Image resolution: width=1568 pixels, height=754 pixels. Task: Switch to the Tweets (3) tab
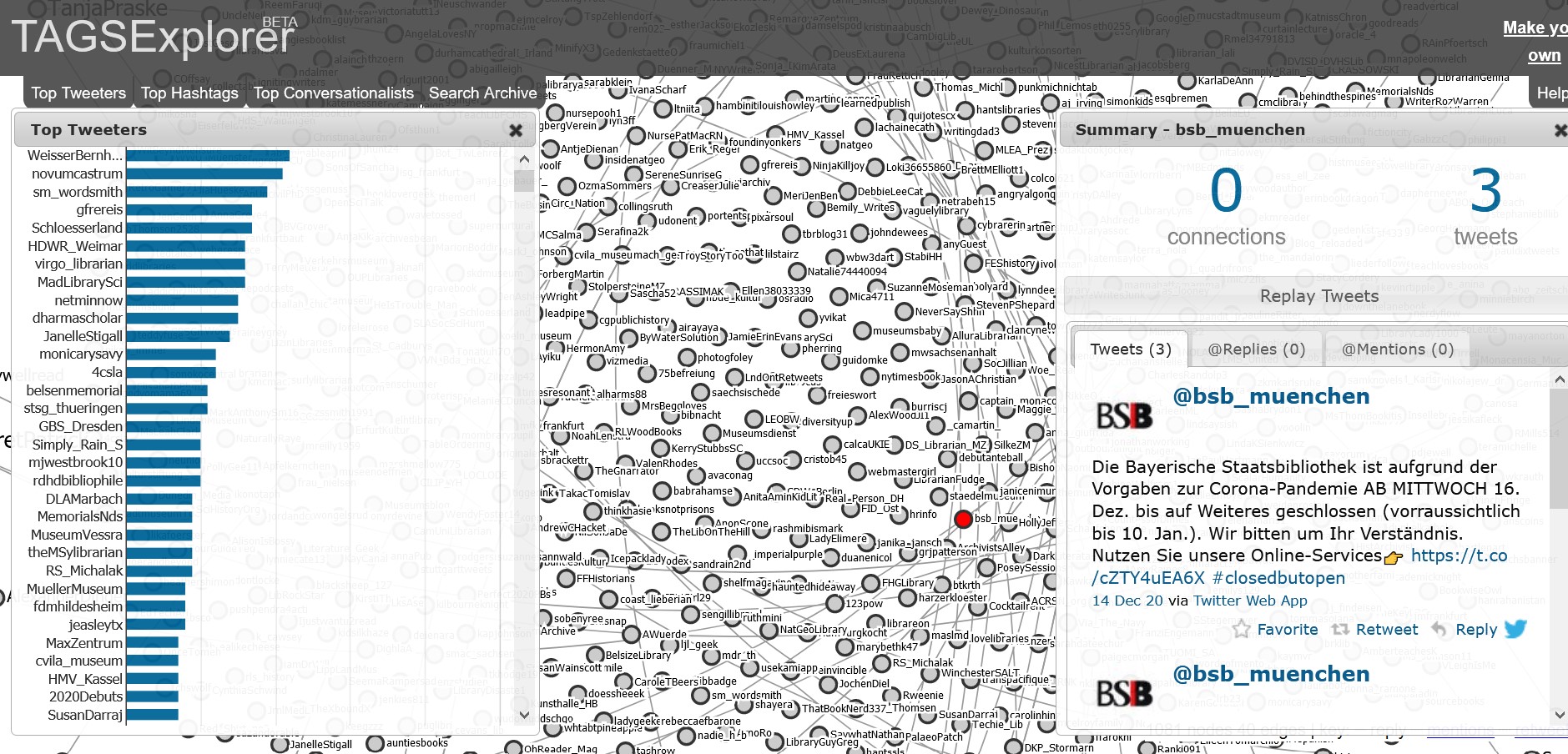pyautogui.click(x=1131, y=349)
